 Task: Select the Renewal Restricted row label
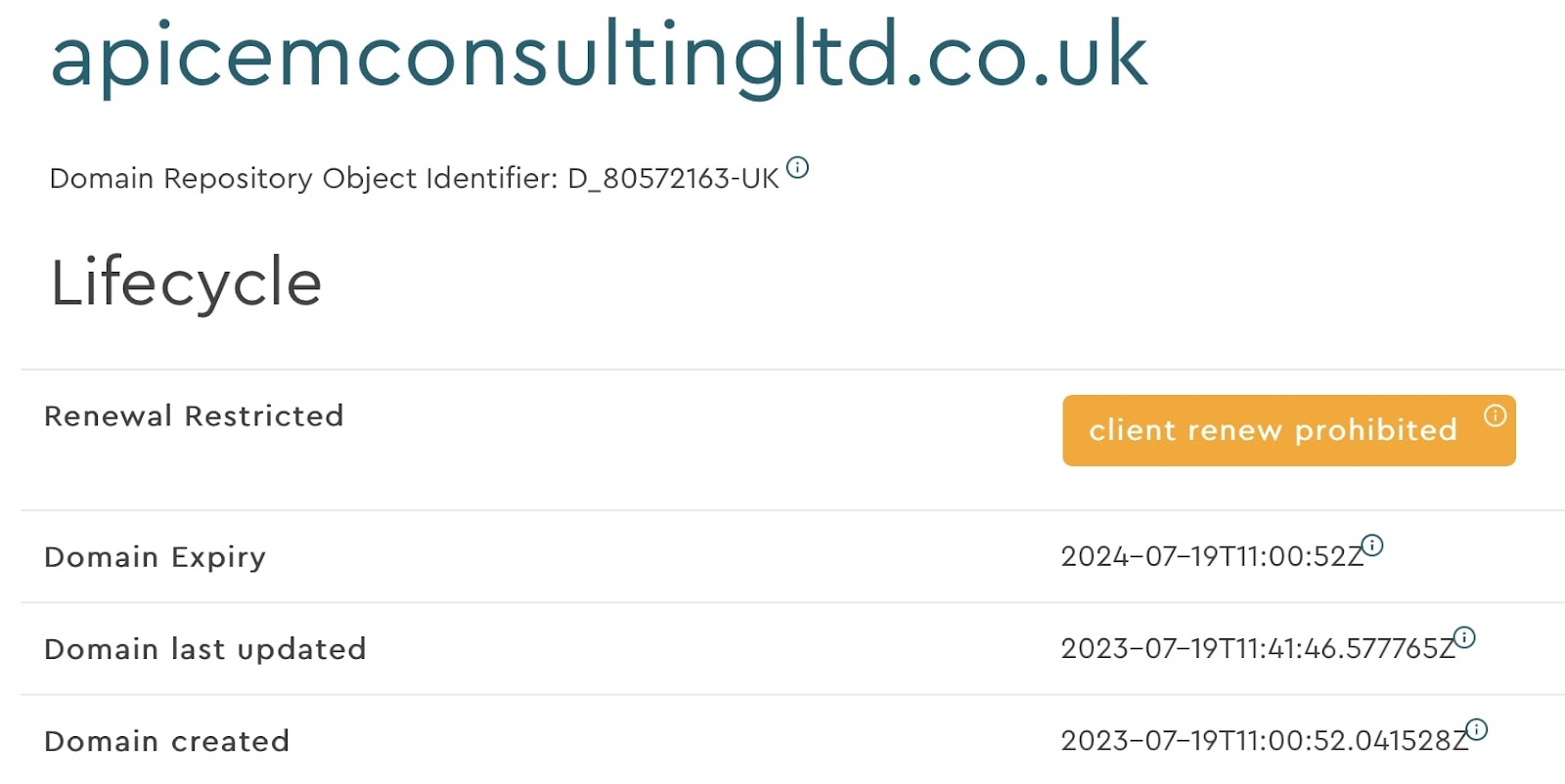(x=194, y=416)
